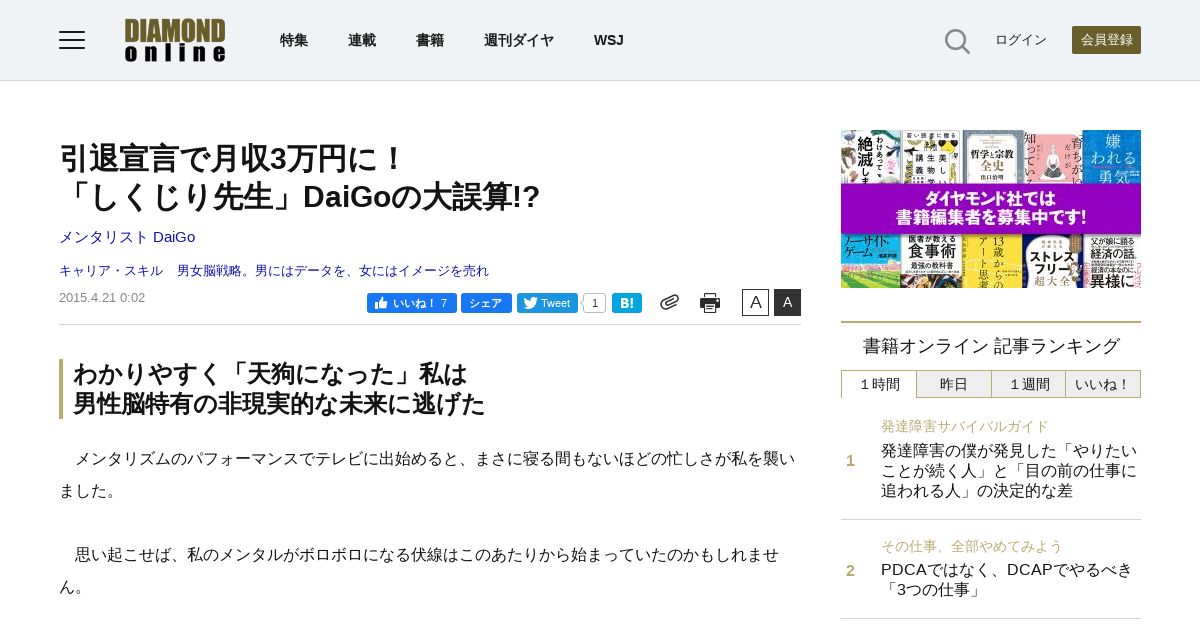Open the 週刊ダイヤ menu item
This screenshot has height=630, width=1200.
(519, 40)
